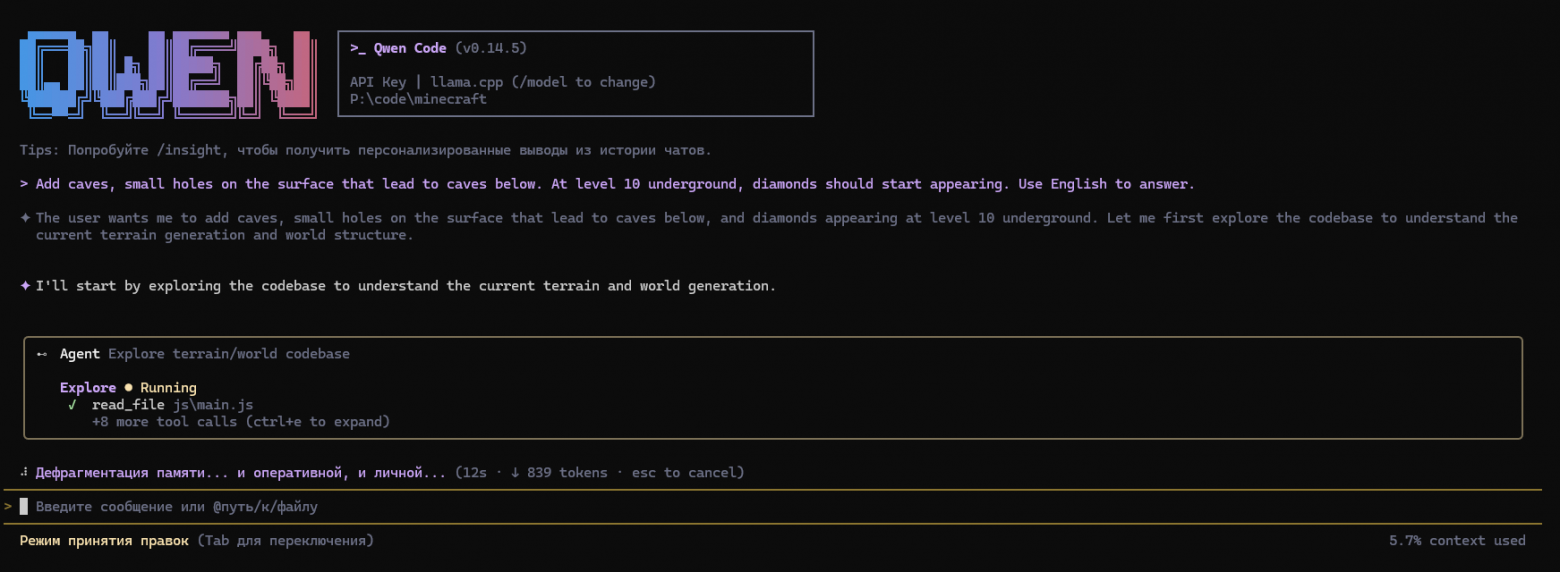The image size is (1560, 572).
Task: Expand the +8 more tool calls line
Action: 240,422
